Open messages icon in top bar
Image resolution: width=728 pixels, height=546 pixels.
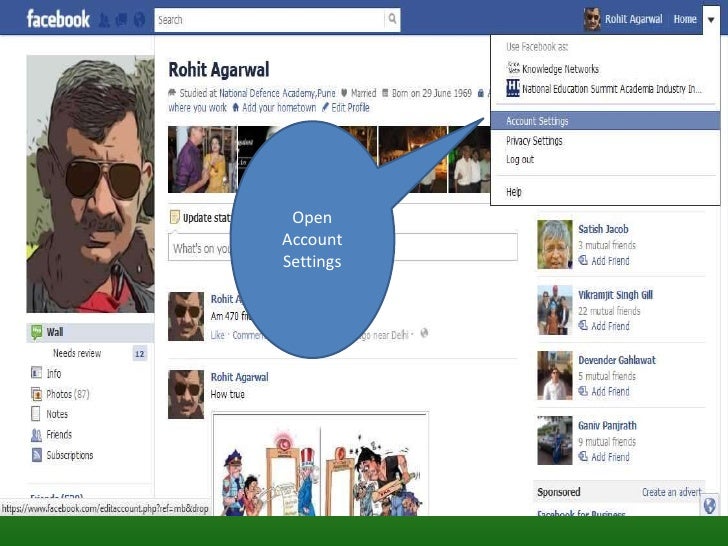pyautogui.click(x=122, y=20)
